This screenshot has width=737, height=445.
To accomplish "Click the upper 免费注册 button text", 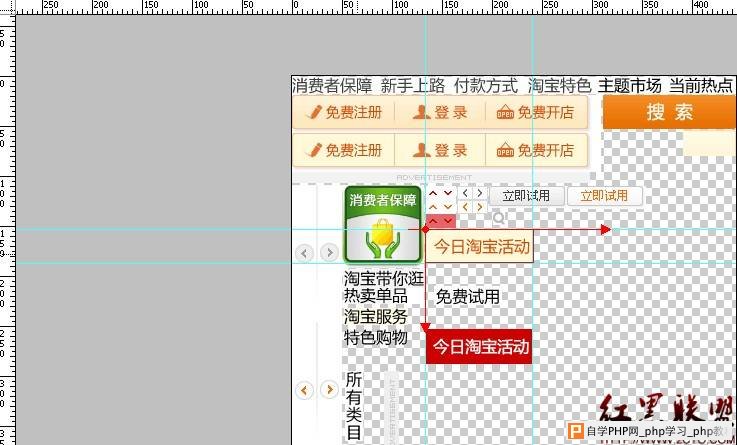I will tap(353, 112).
